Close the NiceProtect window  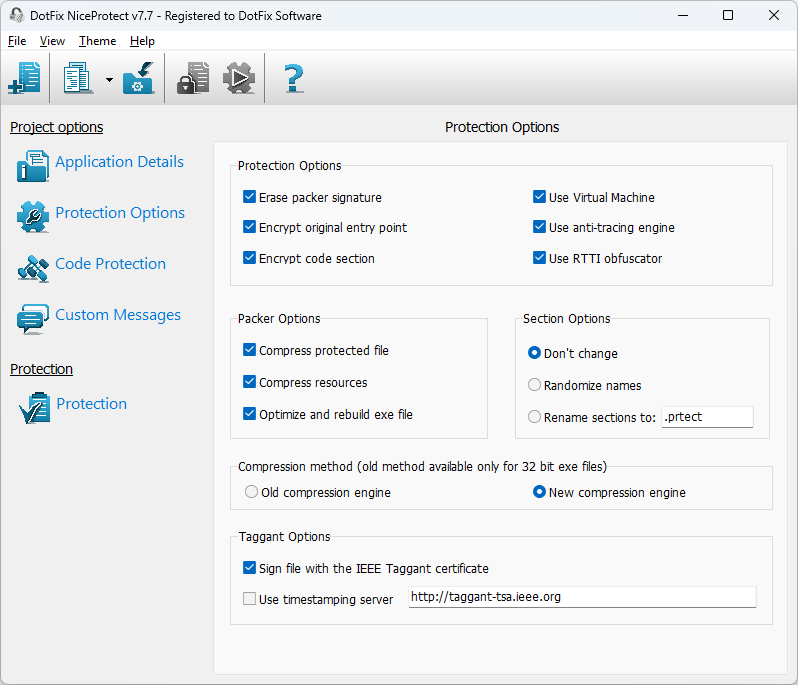(x=774, y=15)
